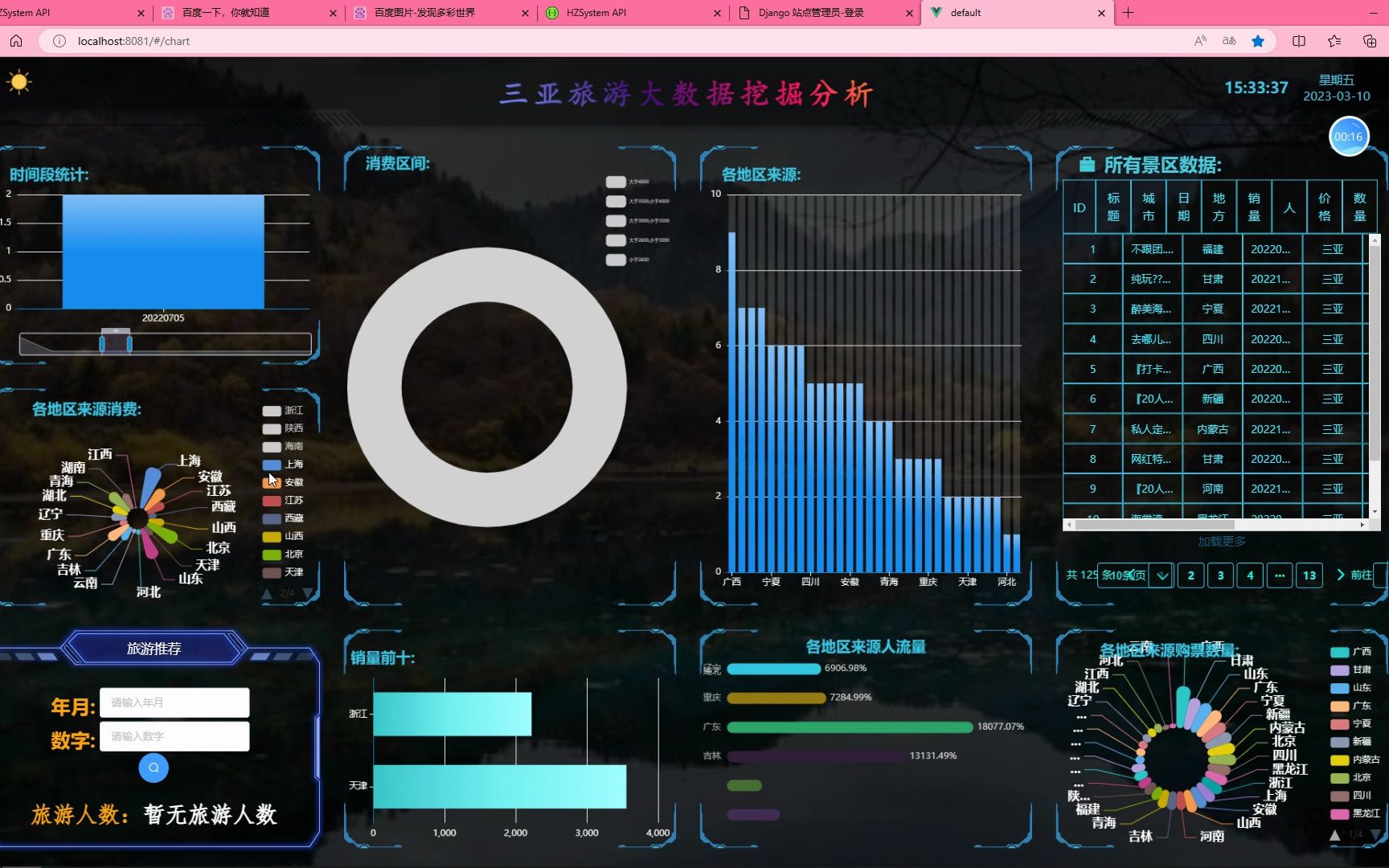The width and height of the screenshot is (1389, 868).
Task: Go to next legend page in 各地区来源消费
Action: pyautogui.click(x=307, y=593)
